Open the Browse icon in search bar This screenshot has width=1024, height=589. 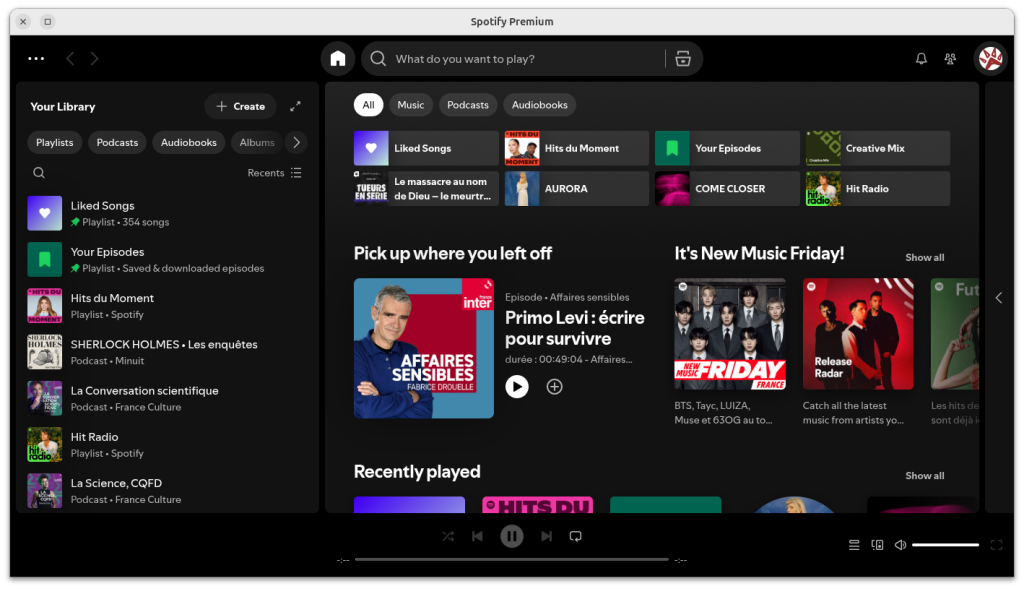pyautogui.click(x=683, y=59)
